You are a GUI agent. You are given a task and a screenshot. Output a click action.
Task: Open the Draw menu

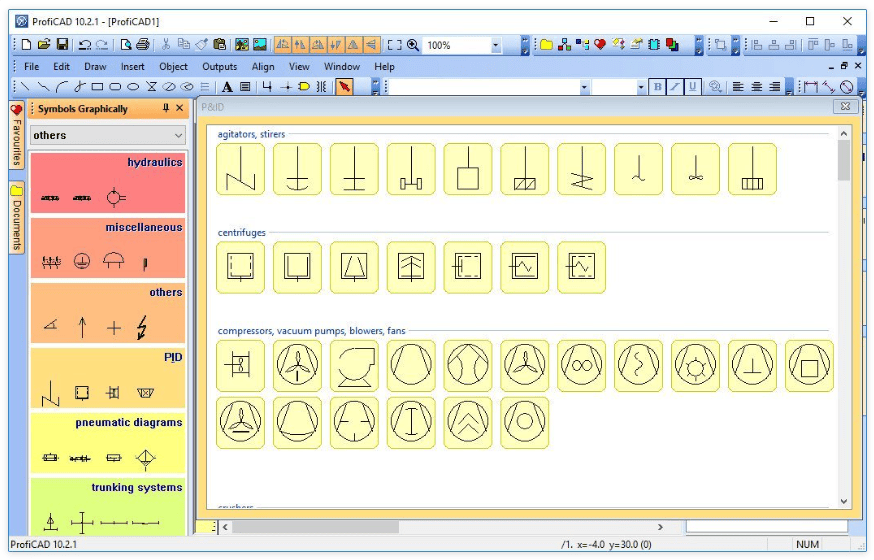95,66
